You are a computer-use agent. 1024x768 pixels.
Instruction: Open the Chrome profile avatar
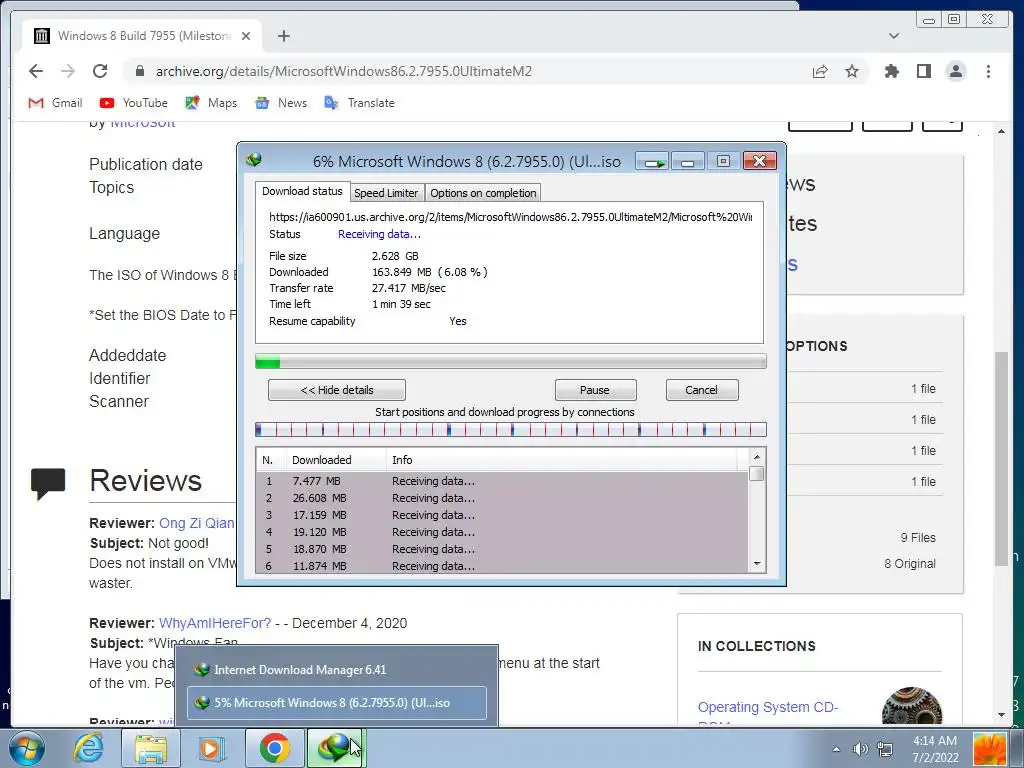point(955,71)
